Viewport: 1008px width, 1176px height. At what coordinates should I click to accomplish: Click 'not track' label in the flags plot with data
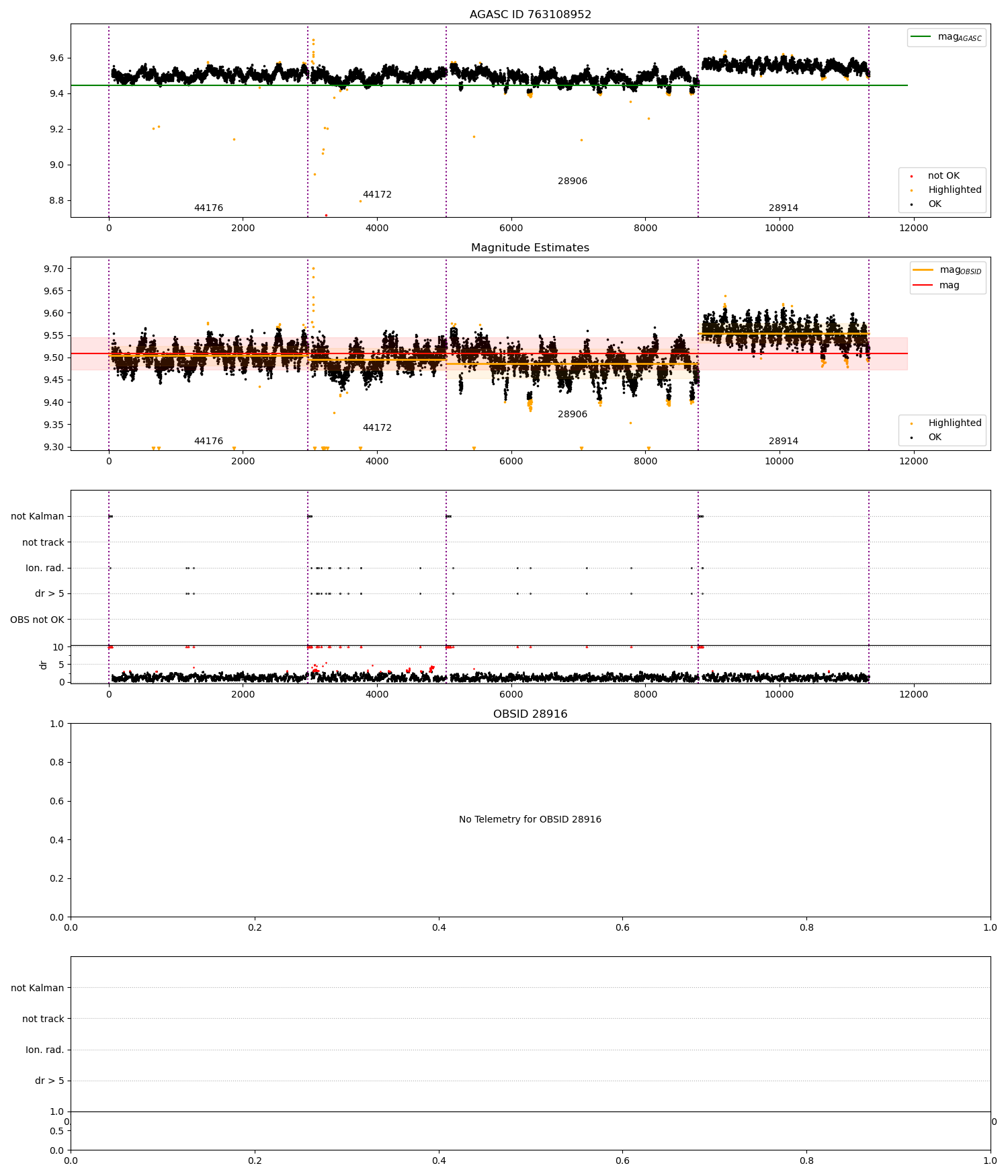(43, 543)
